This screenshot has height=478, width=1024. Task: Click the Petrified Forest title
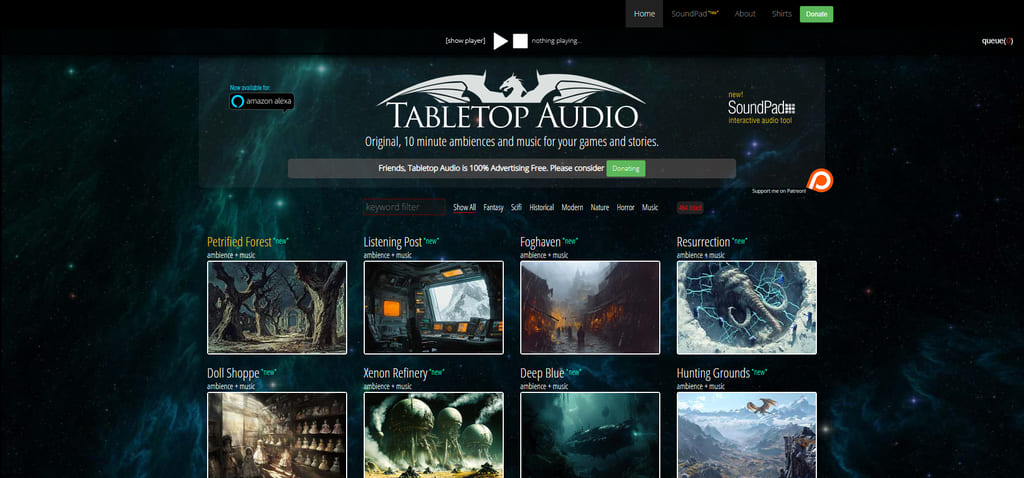point(239,242)
